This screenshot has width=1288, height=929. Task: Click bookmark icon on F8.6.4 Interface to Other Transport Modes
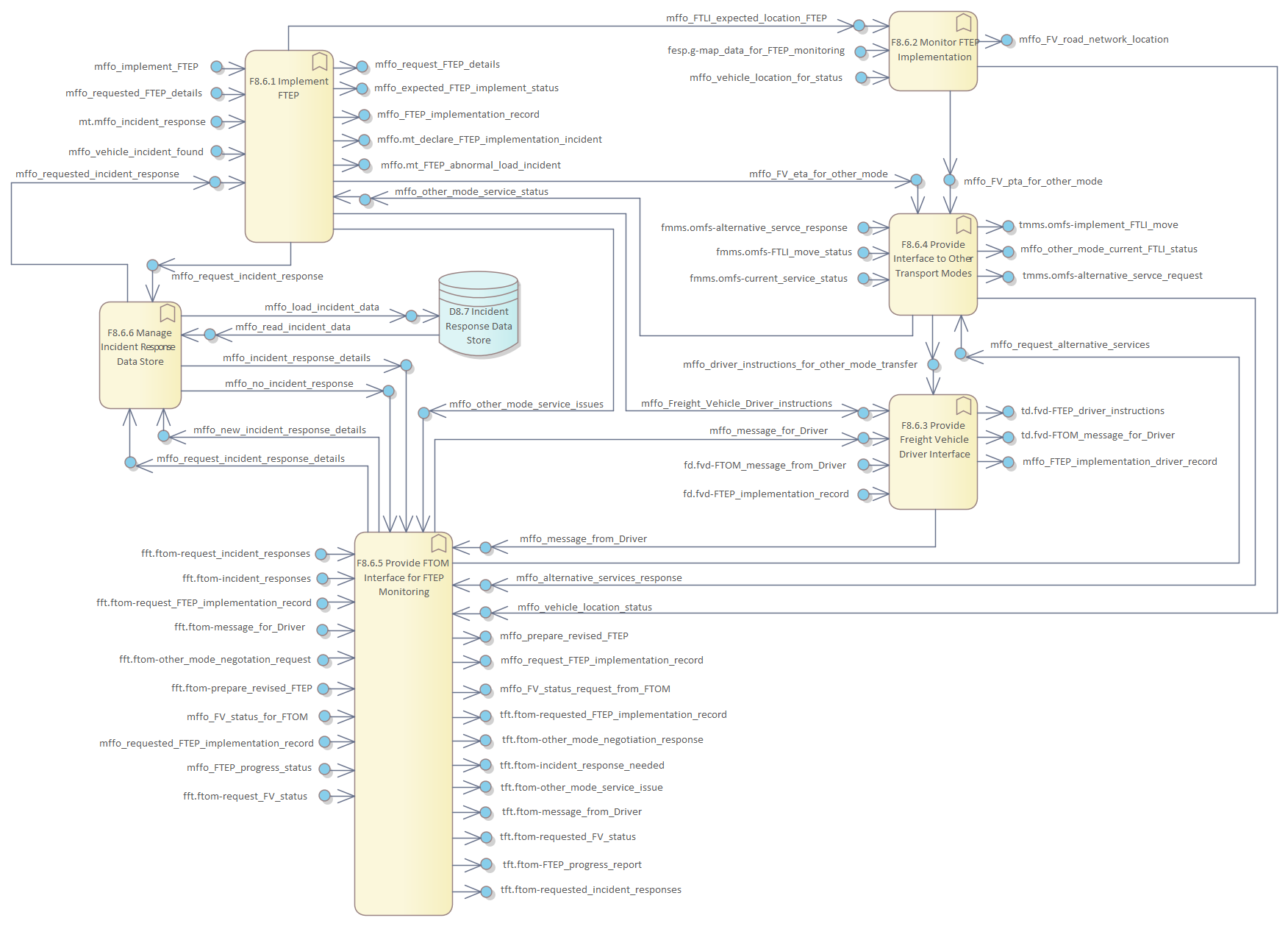(x=963, y=224)
